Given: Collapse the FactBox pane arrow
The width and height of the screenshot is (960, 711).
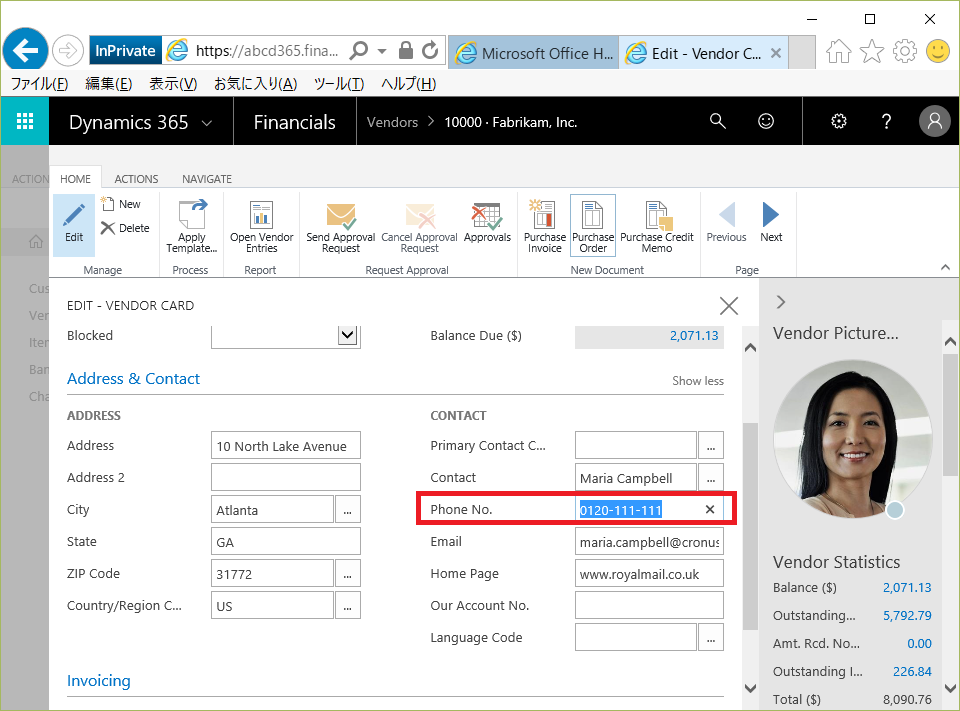Looking at the screenshot, I should point(781,302).
